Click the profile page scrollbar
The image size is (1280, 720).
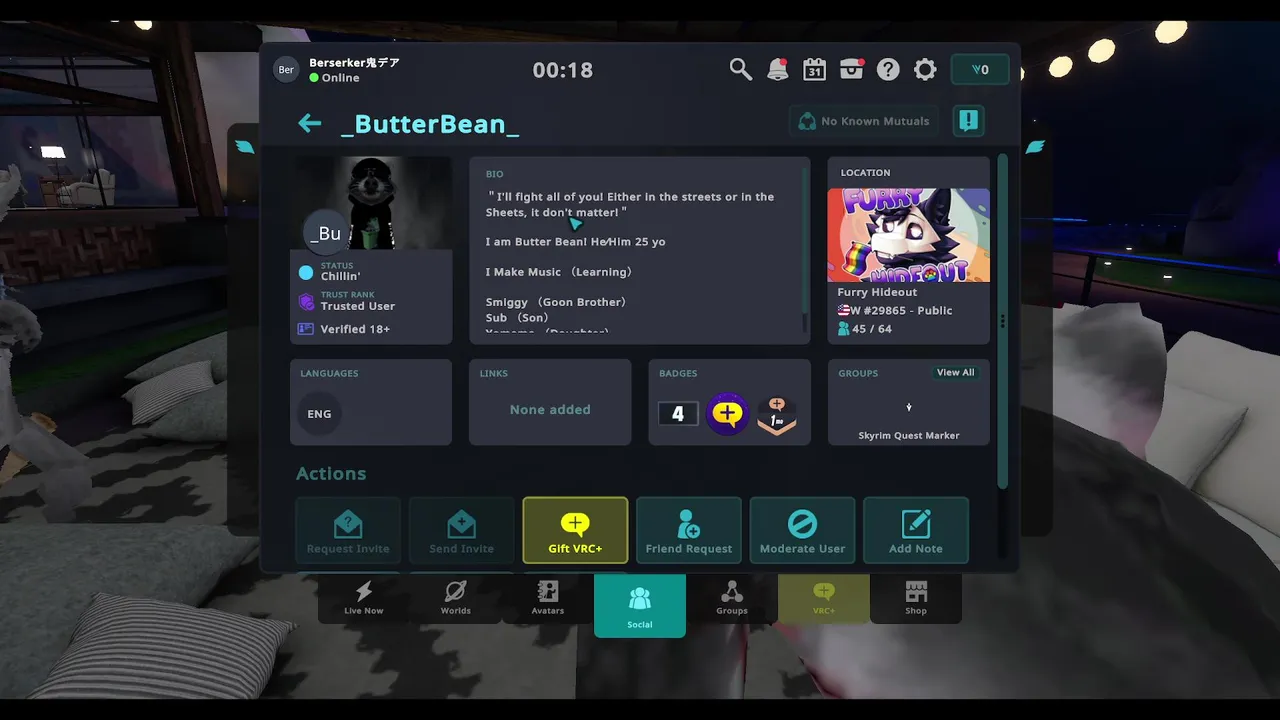pos(1002,320)
